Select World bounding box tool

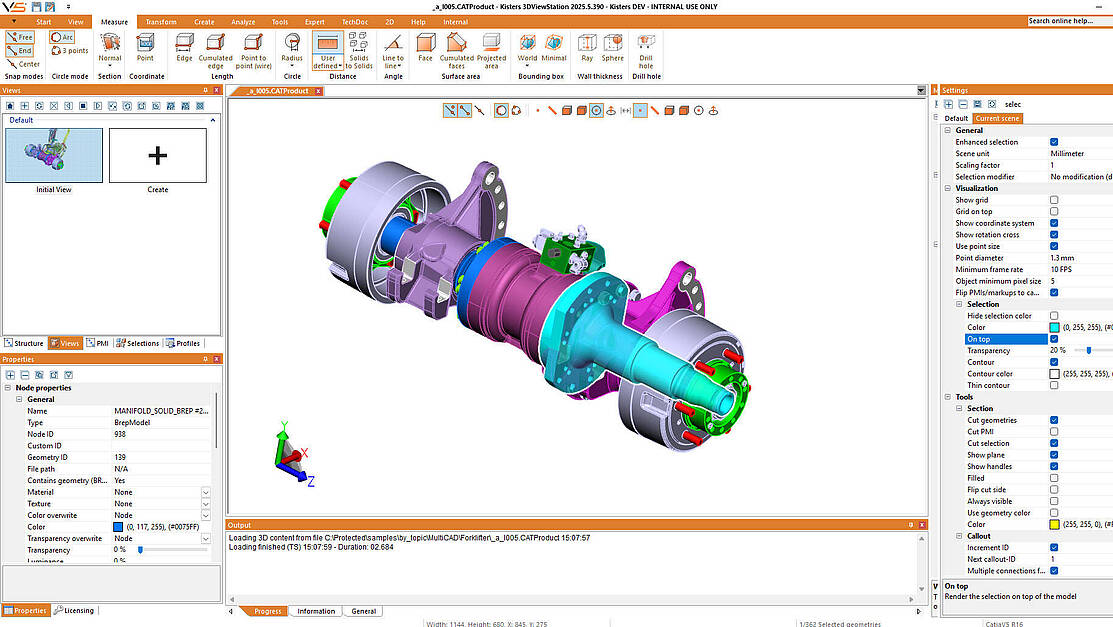click(527, 47)
